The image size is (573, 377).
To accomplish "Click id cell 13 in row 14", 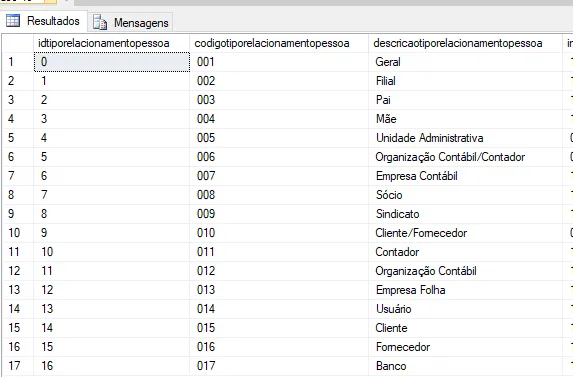I will click(x=111, y=309).
